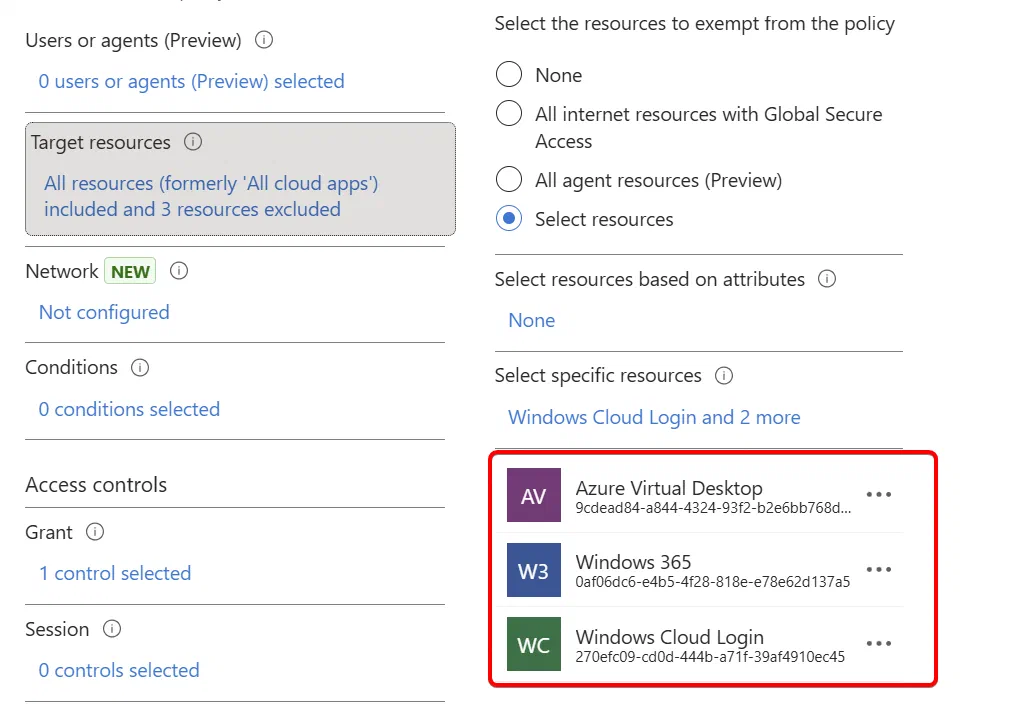Screen dimensions: 1010x708
Task: Click the Access controls heading
Action: [x=96, y=484]
